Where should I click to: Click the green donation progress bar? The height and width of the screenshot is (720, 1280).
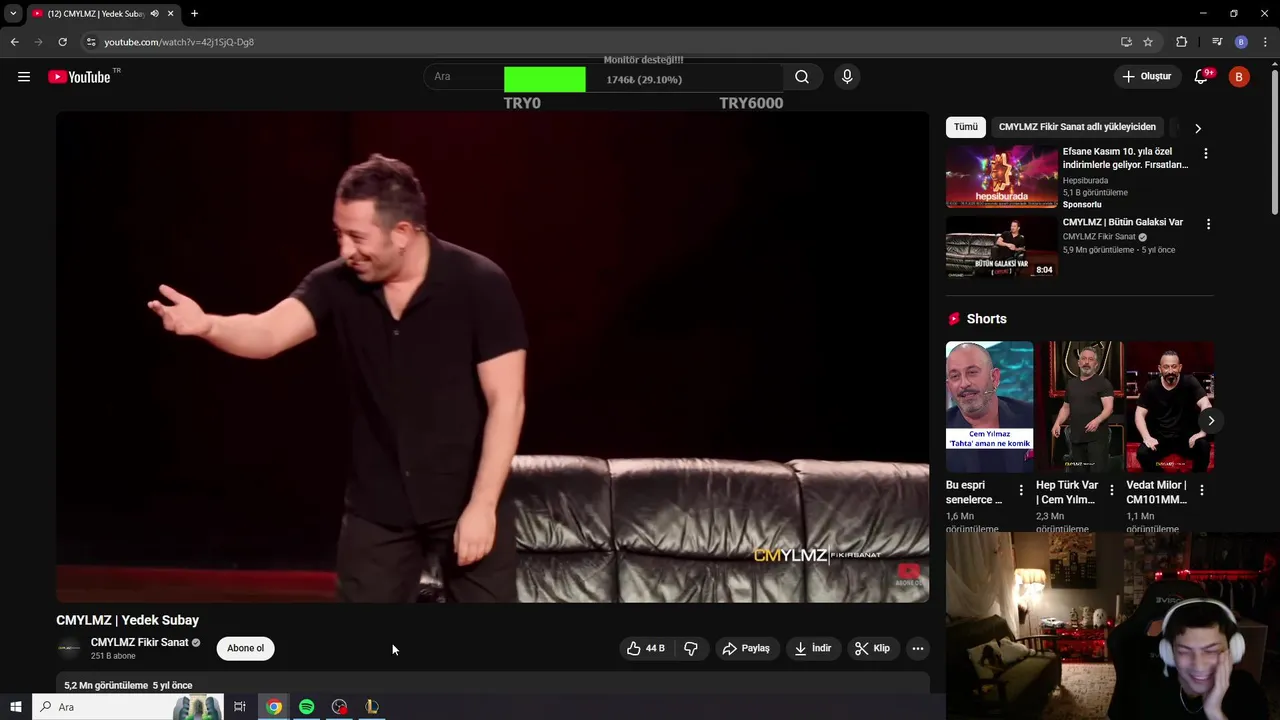pos(545,80)
